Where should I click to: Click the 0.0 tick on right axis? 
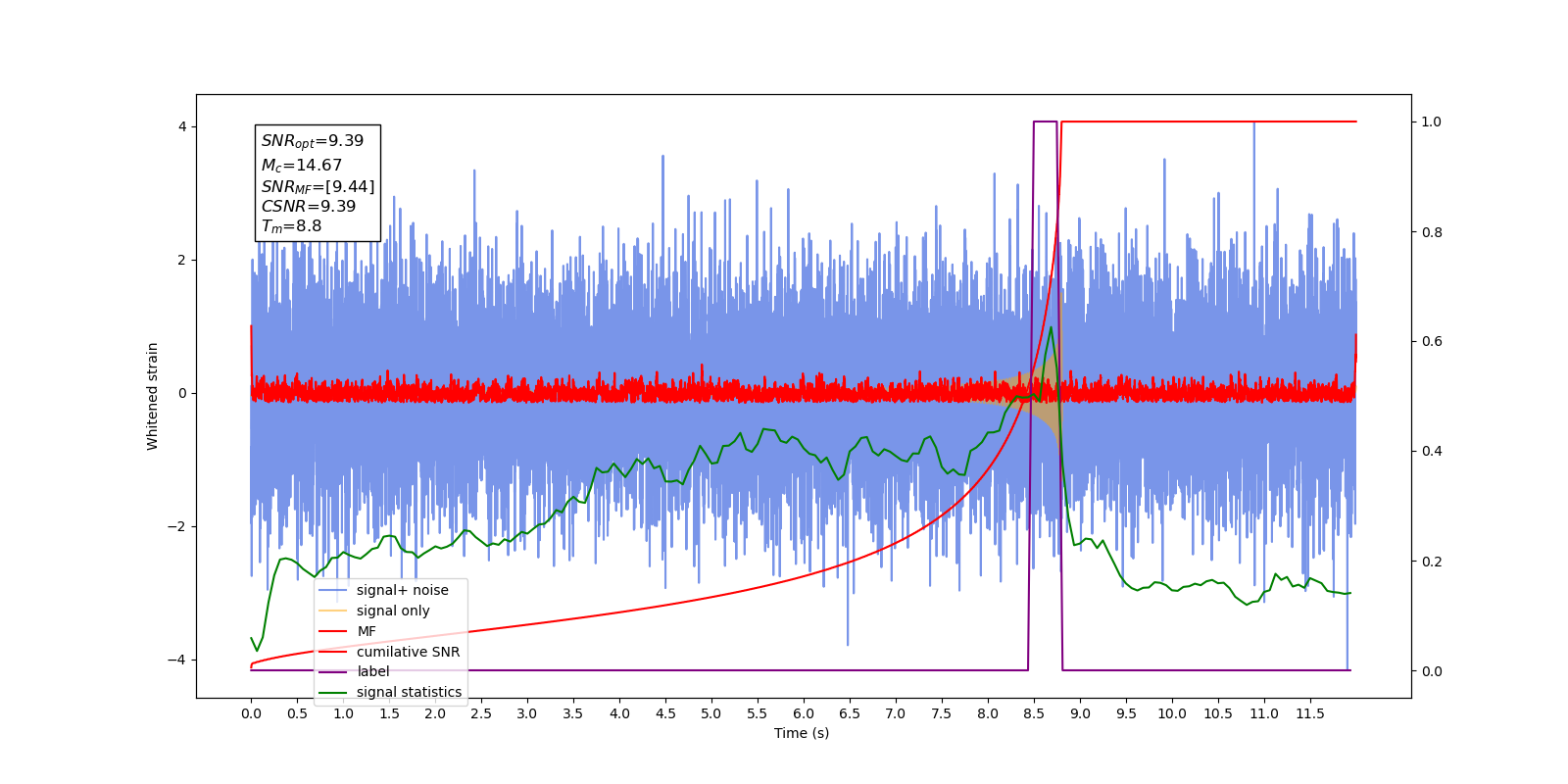tap(1432, 671)
